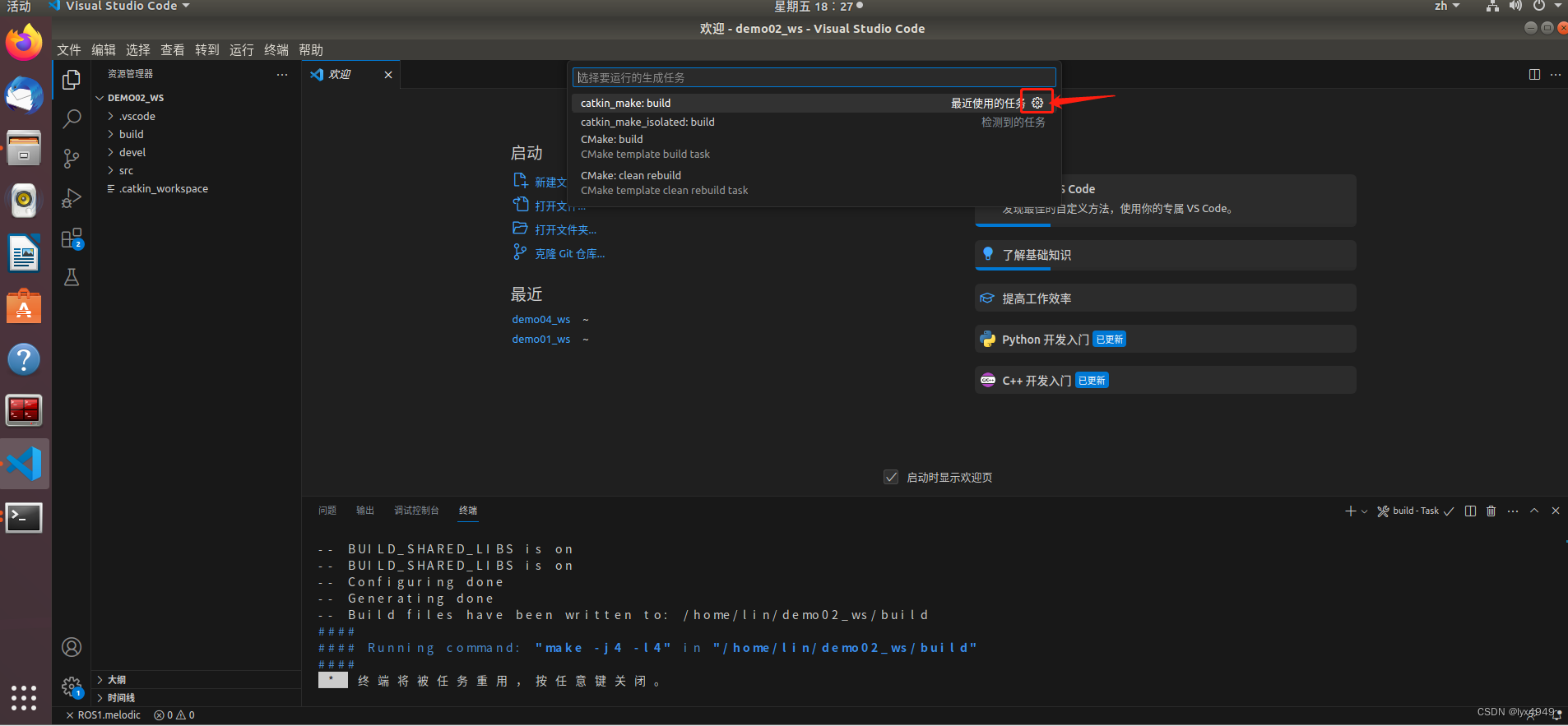Open recent workspace demo04_ws
1568x726 pixels.
pyautogui.click(x=541, y=319)
